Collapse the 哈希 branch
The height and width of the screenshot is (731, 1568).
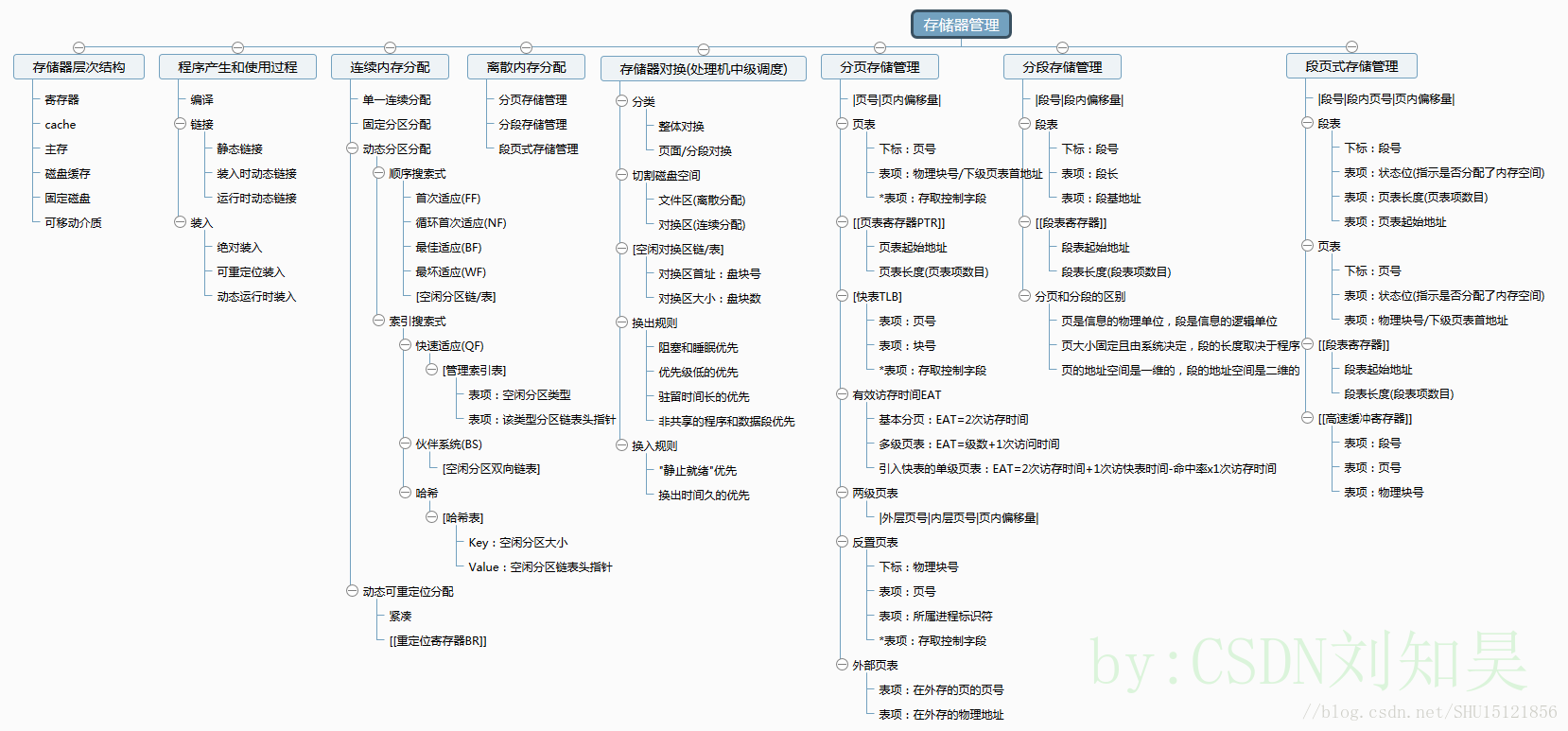405,493
